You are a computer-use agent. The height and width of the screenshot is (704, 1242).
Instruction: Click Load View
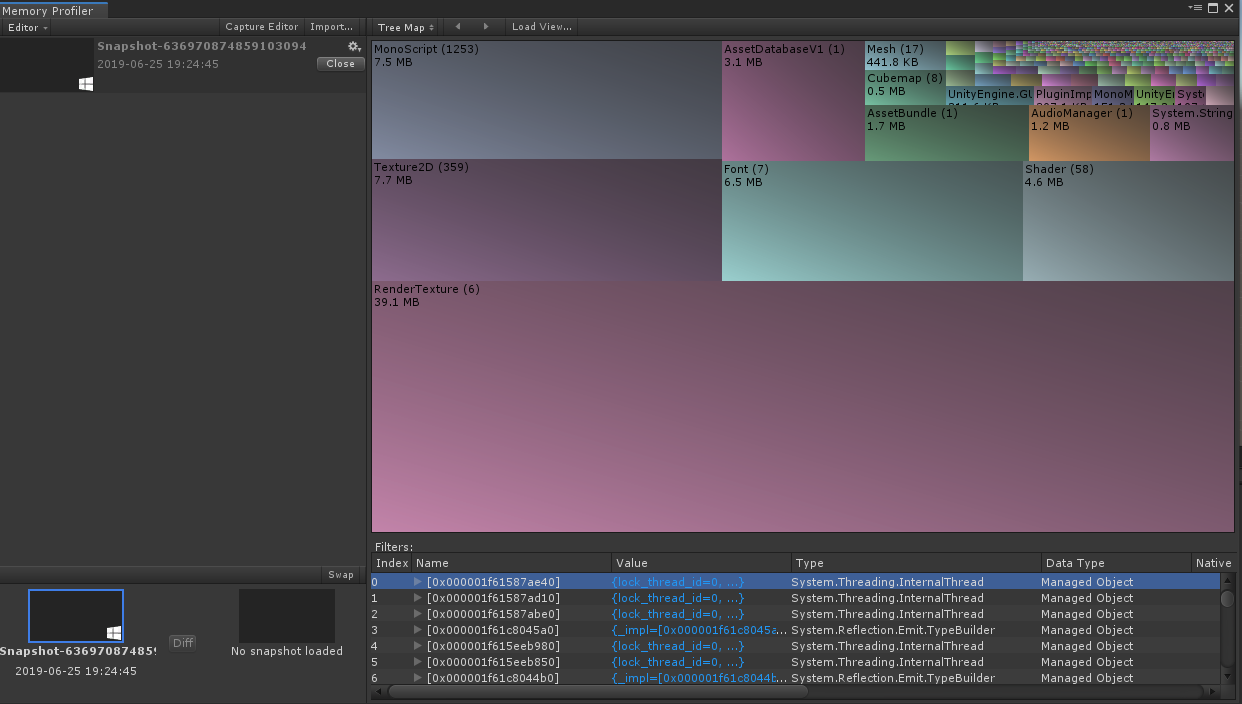click(541, 27)
